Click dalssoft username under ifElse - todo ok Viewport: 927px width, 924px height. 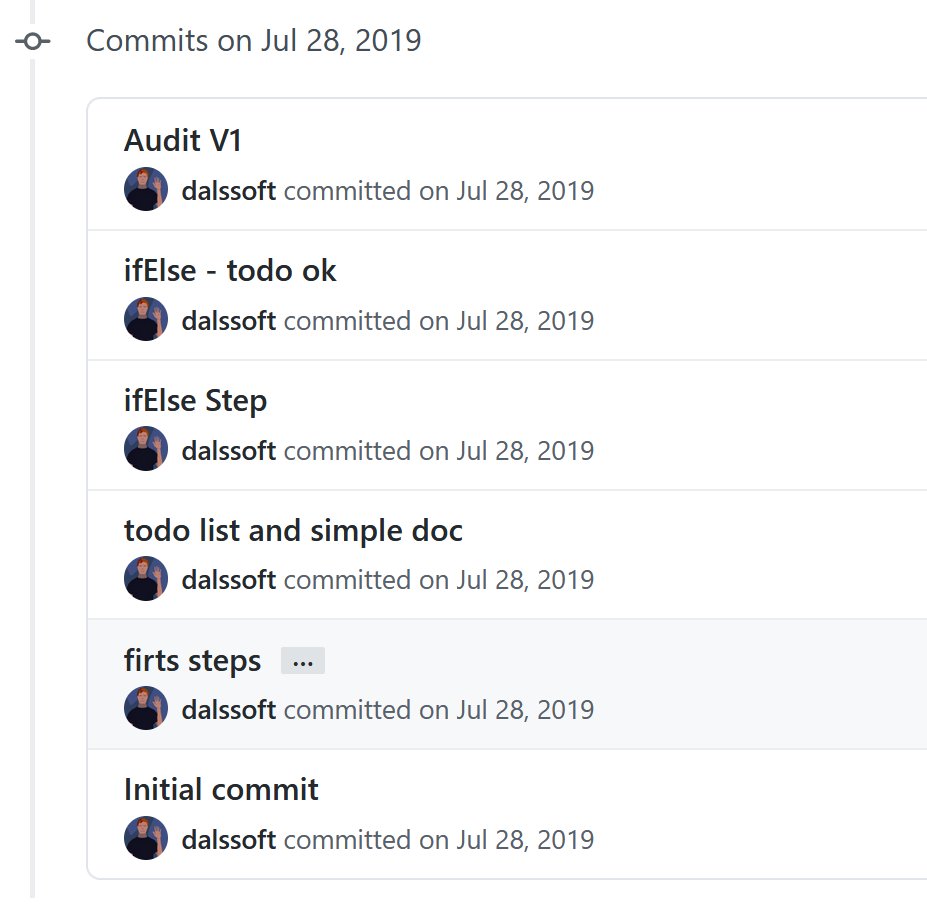[229, 321]
